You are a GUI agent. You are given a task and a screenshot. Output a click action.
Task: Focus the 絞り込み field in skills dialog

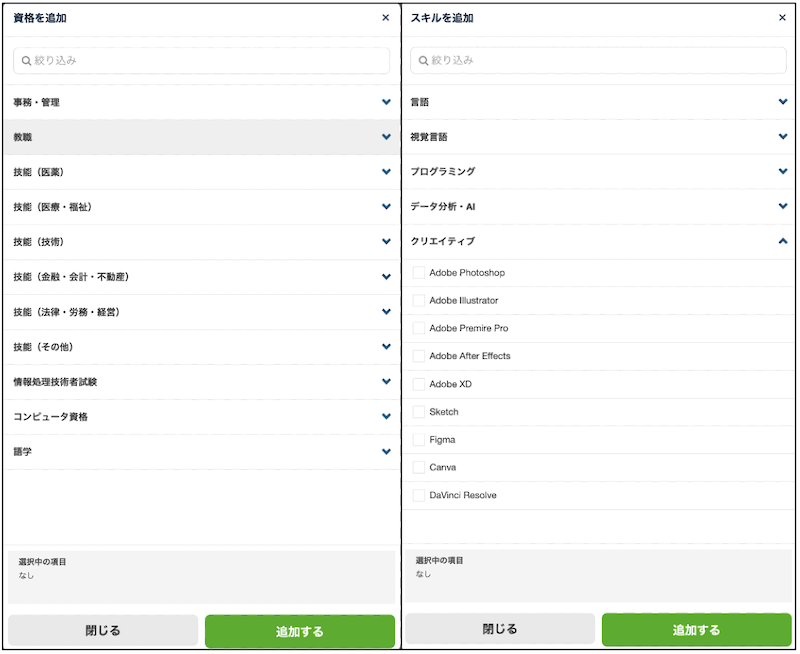point(598,61)
